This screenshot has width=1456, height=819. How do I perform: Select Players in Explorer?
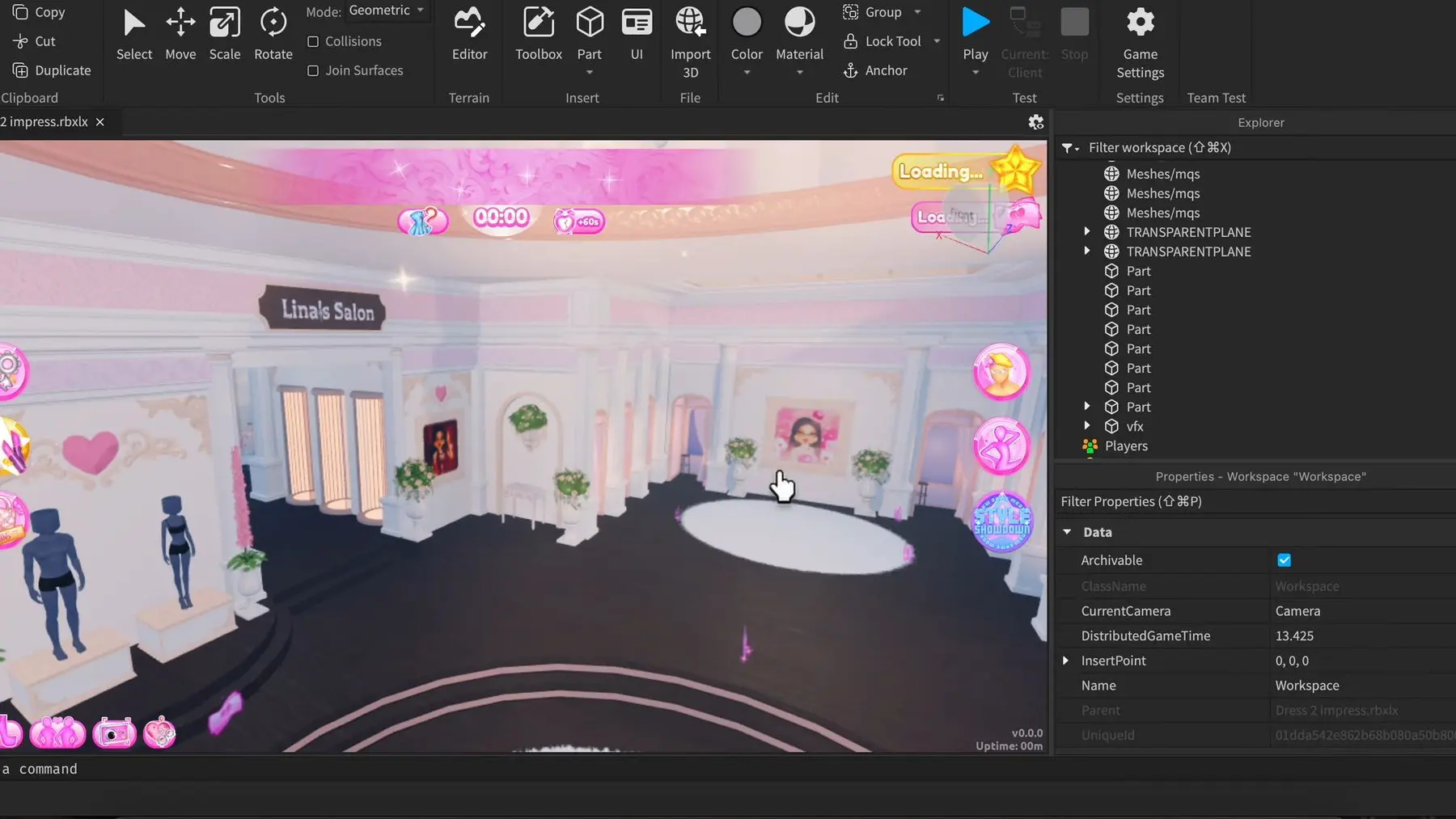1126,445
